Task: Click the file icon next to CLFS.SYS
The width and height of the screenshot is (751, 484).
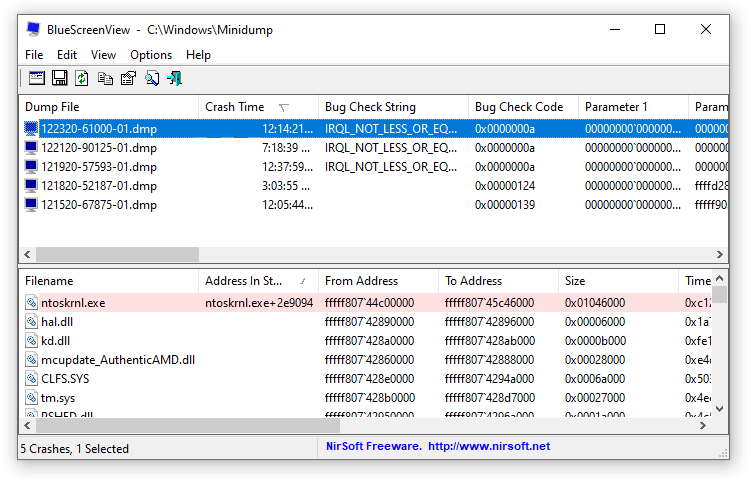Action: [32, 379]
